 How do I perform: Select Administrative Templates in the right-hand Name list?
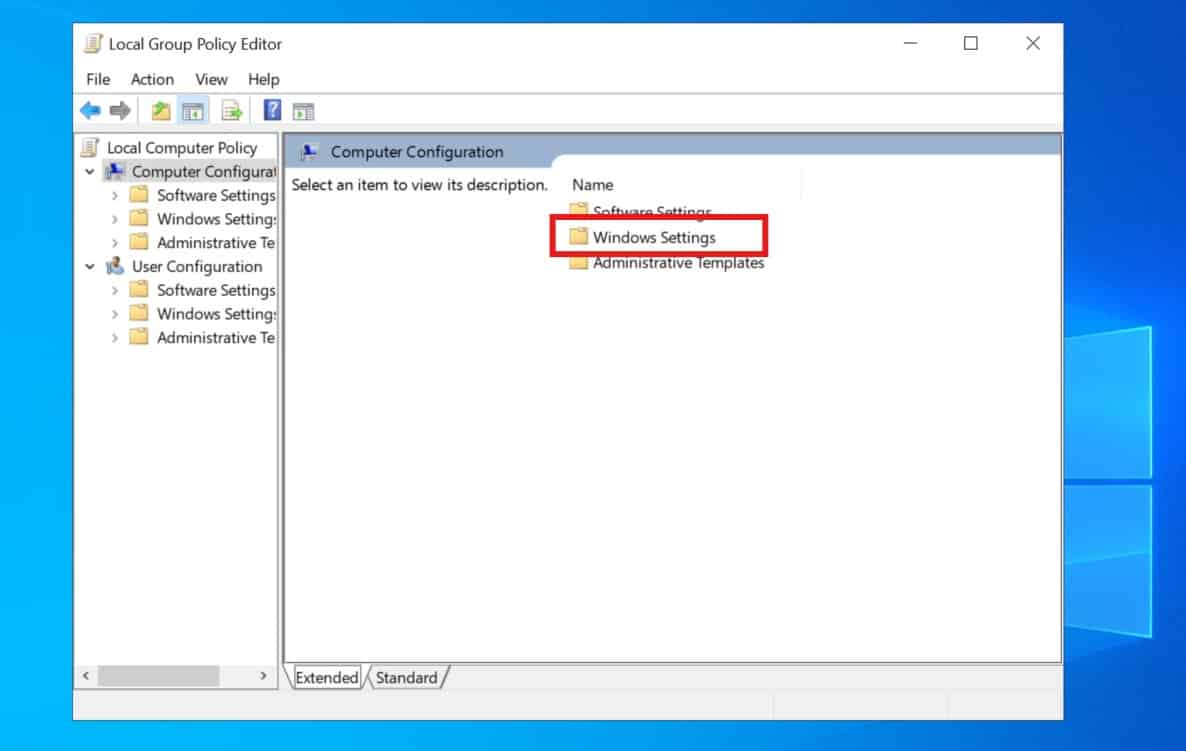pyautogui.click(x=666, y=262)
